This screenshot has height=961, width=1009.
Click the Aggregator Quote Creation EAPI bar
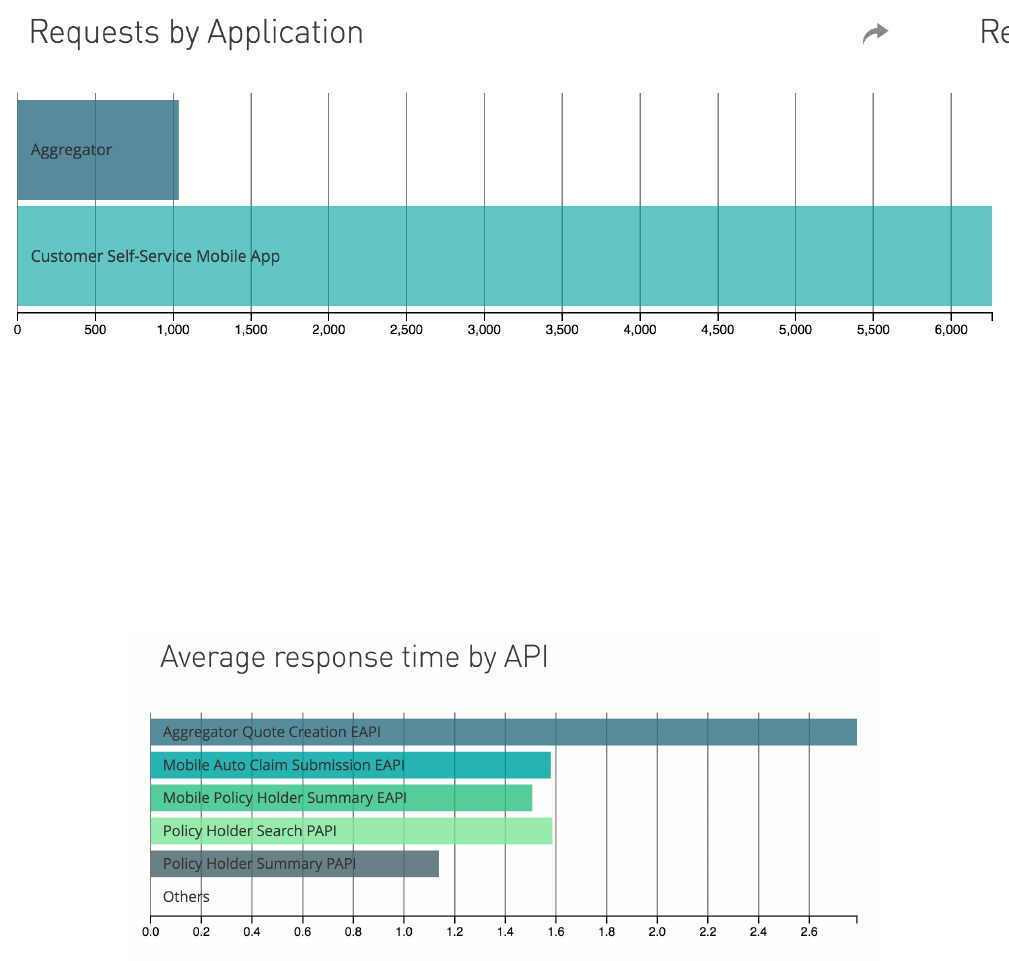pos(503,732)
